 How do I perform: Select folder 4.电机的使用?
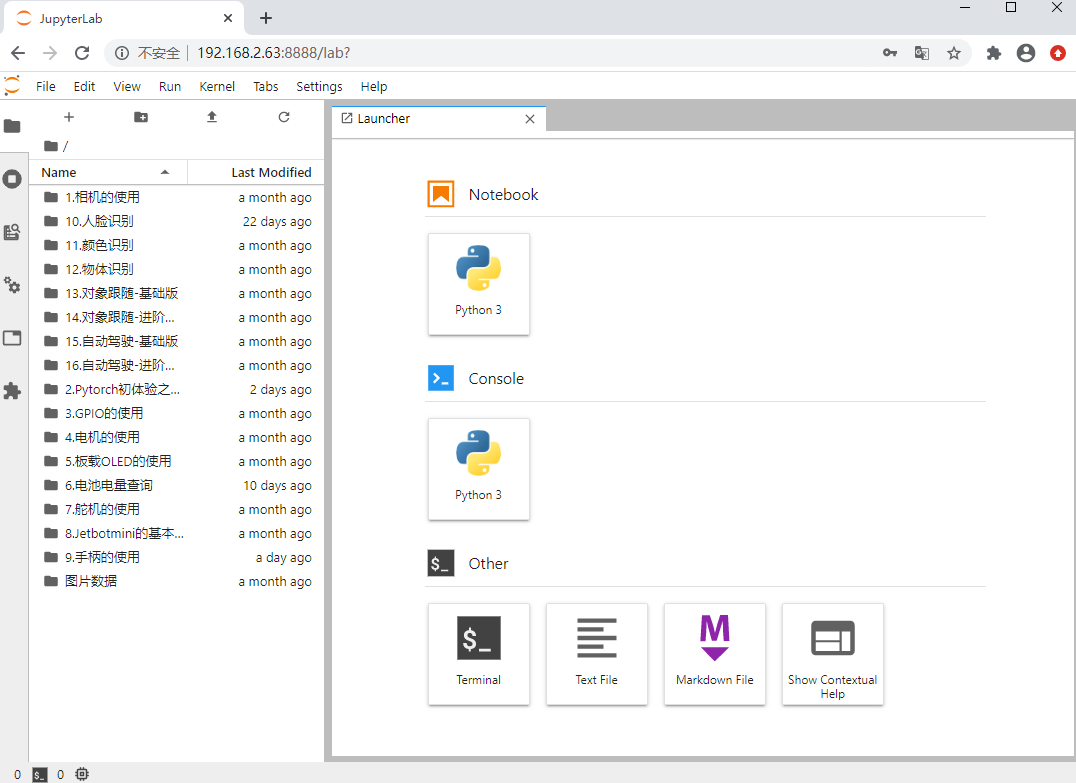click(177, 438)
